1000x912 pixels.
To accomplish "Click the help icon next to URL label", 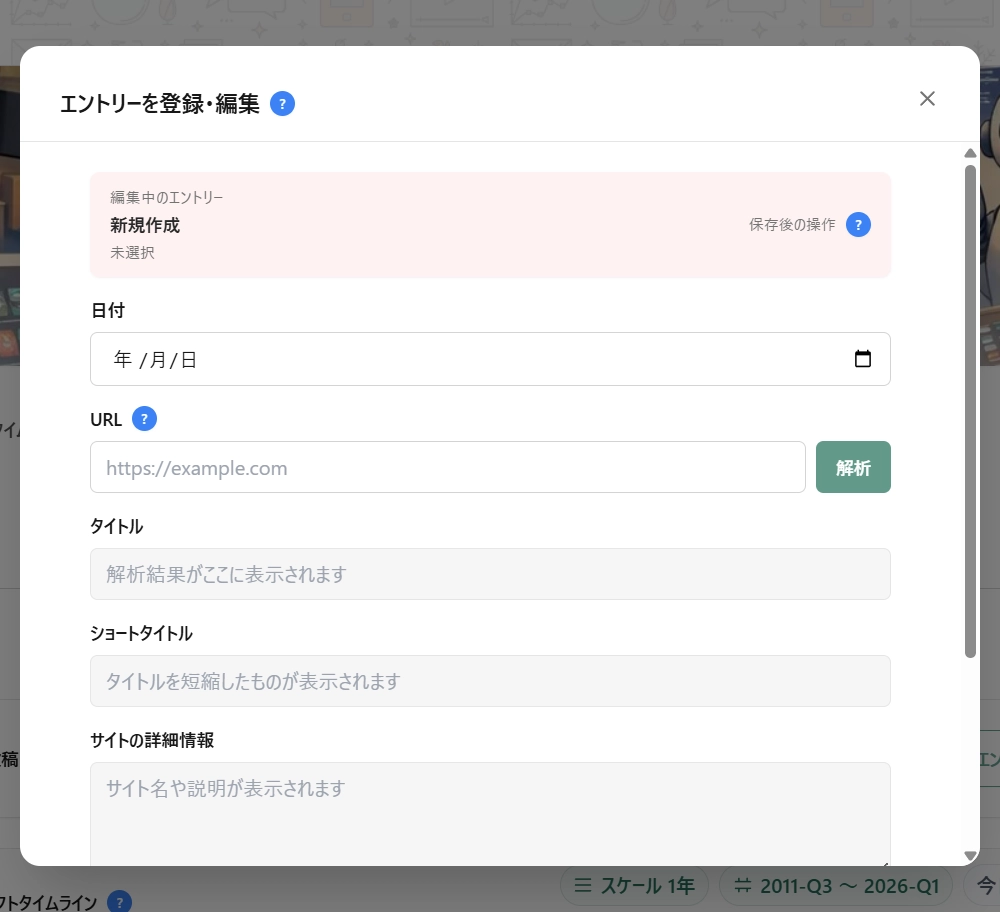I will pyautogui.click(x=144, y=419).
